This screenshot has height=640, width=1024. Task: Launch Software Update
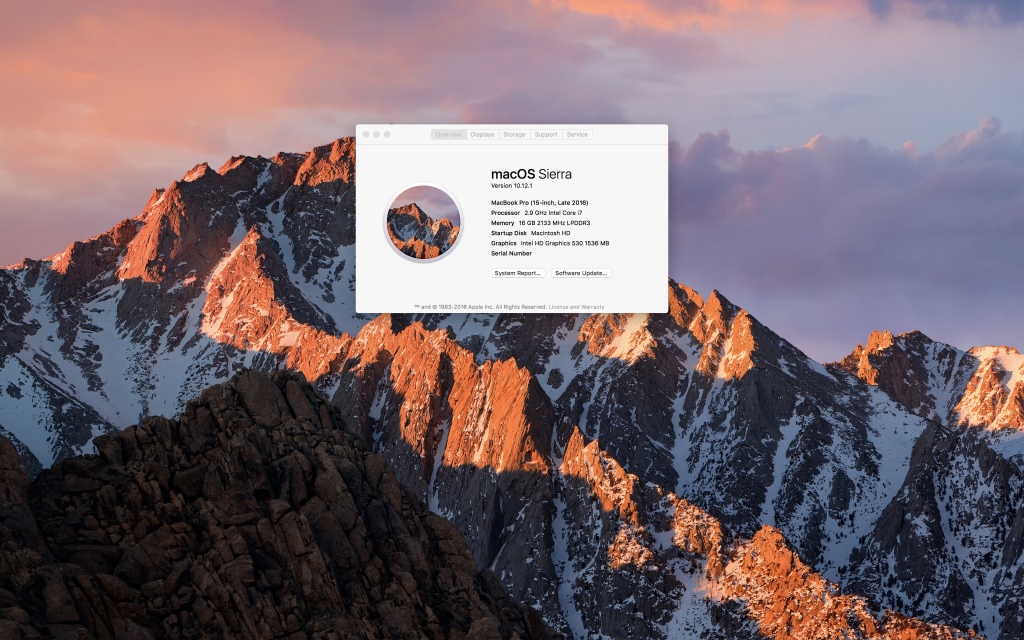coord(581,273)
